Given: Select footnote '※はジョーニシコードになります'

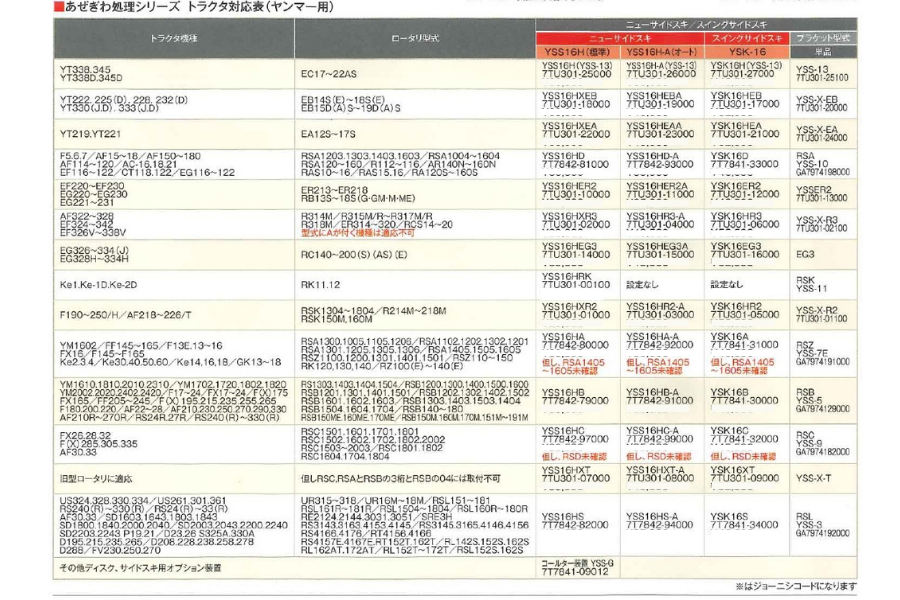Looking at the screenshot, I should pyautogui.click(x=796, y=586).
